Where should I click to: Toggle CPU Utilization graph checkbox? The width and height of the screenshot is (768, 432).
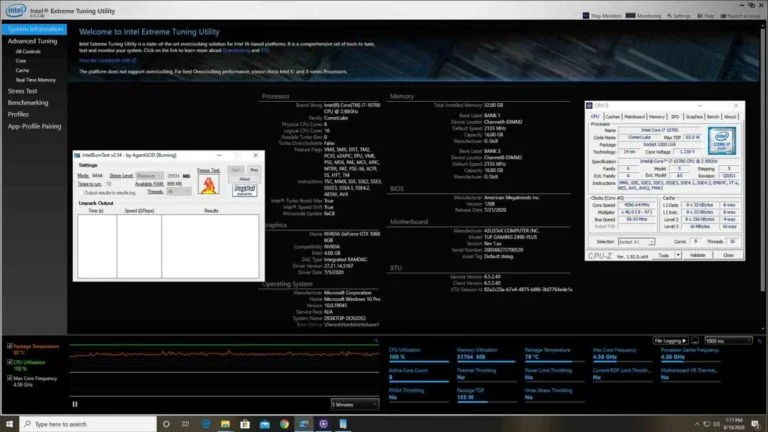10,362
